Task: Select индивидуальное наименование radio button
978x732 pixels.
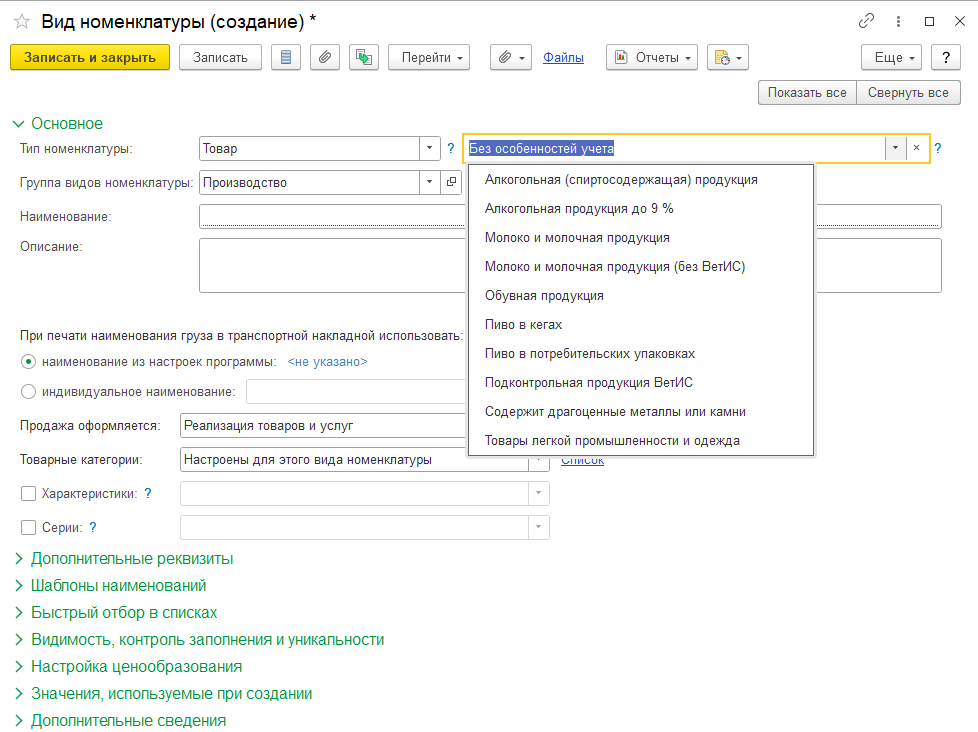Action: pos(28,392)
